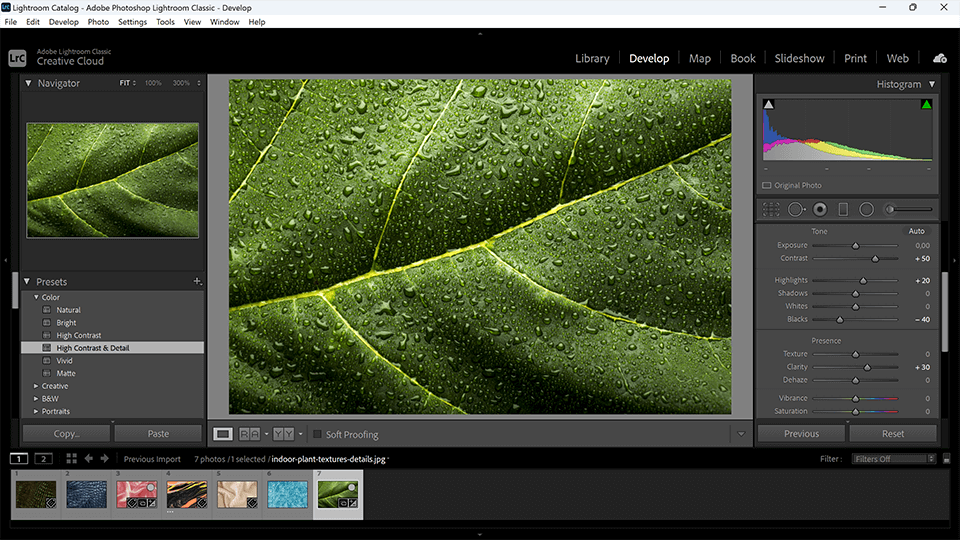
Task: Click the Exposure slider handle
Action: pyautogui.click(x=855, y=246)
